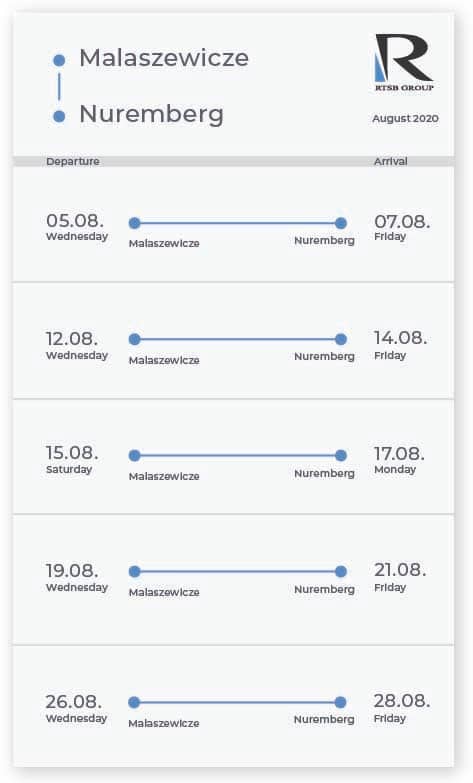This screenshot has width=473, height=783.
Task: Select the Nuremberg route header dot
Action: pos(59,116)
